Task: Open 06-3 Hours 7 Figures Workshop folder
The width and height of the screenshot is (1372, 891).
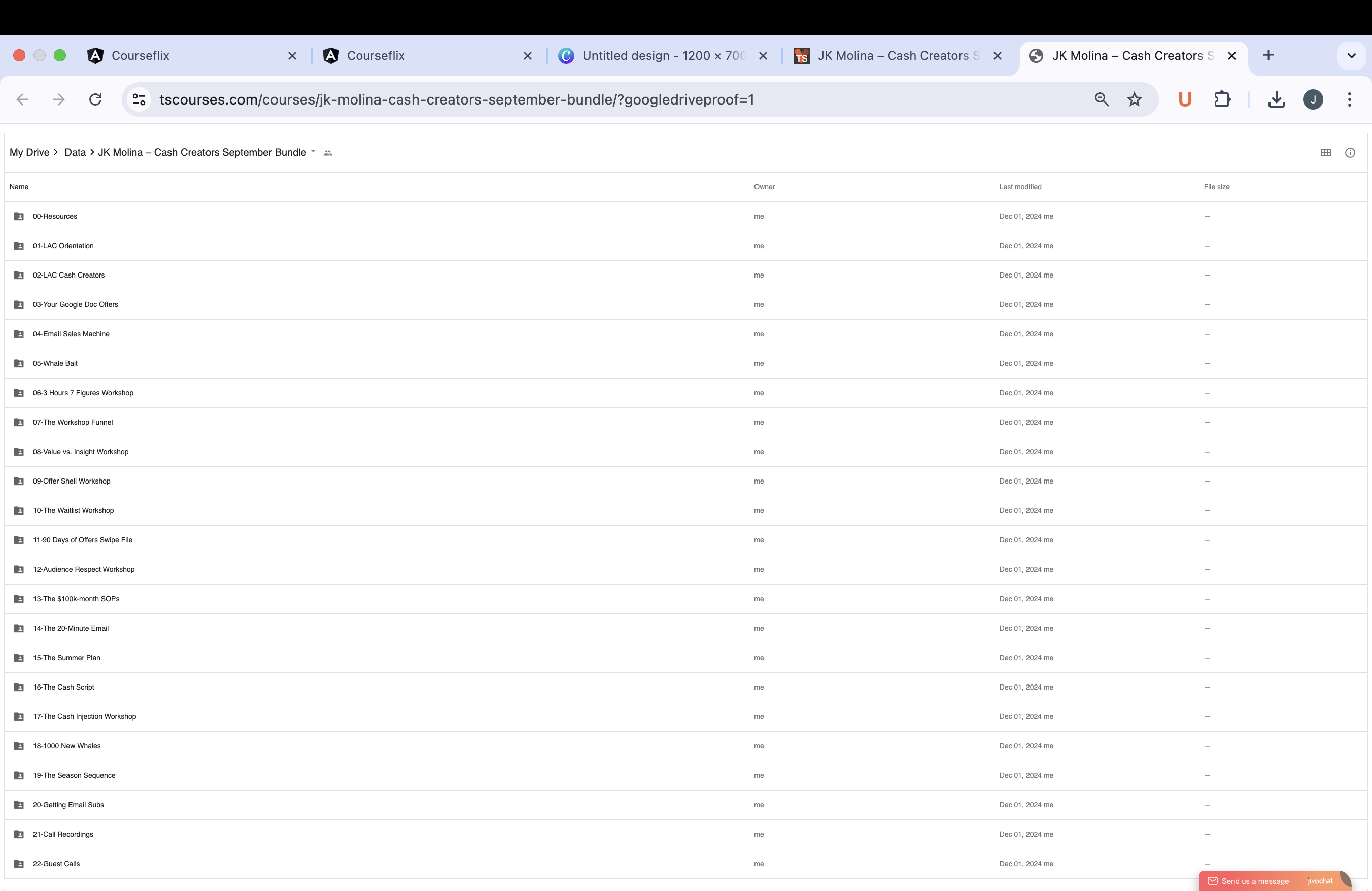Action: 685,393
